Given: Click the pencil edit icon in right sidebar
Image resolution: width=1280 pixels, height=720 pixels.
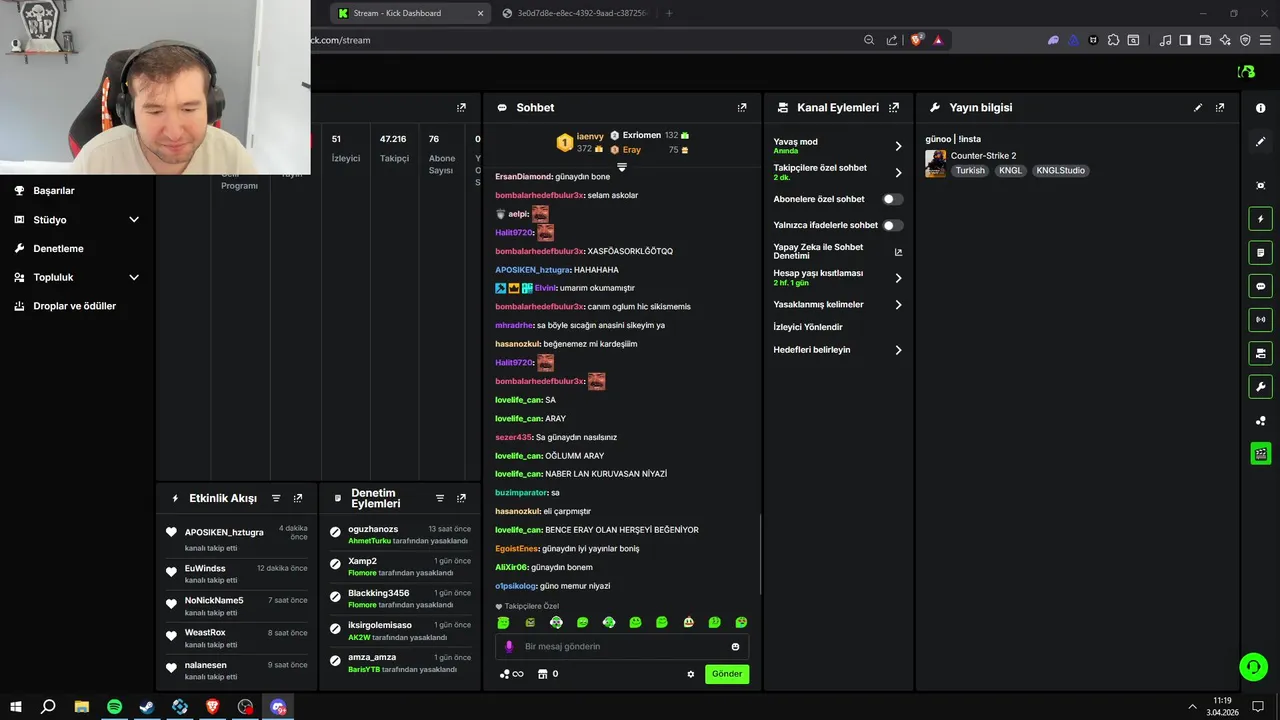Looking at the screenshot, I should click(1260, 142).
